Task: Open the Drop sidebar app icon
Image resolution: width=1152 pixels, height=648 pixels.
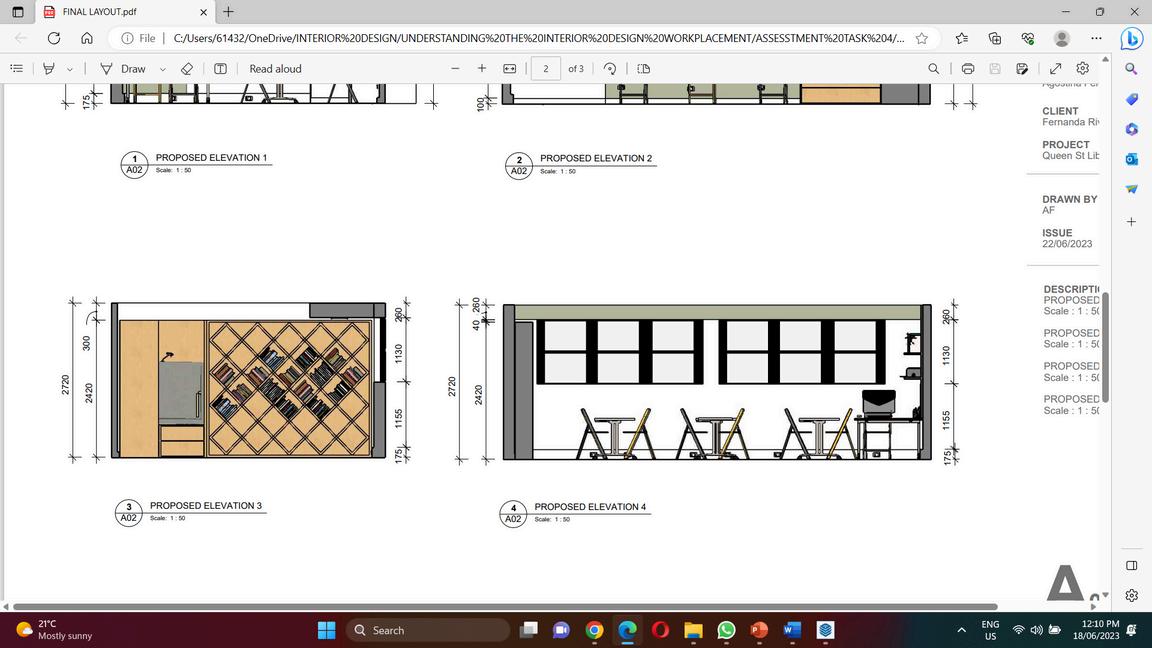Action: point(1131,189)
